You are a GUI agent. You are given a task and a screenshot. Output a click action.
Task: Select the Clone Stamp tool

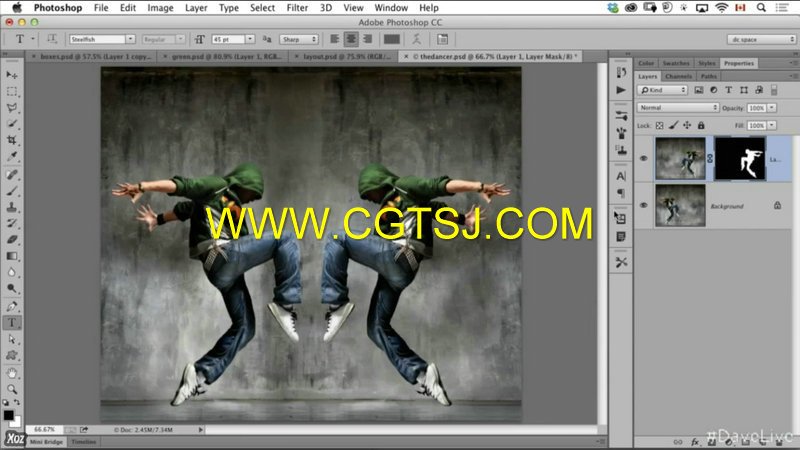click(x=12, y=207)
